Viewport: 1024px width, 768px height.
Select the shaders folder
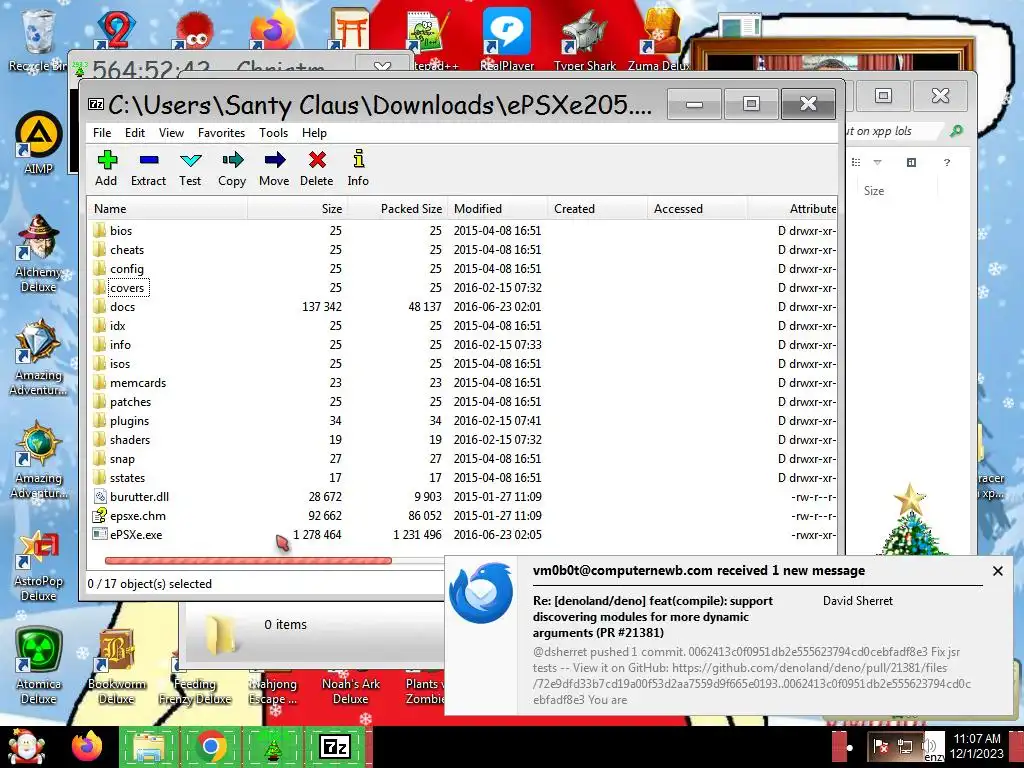pyautogui.click(x=130, y=440)
